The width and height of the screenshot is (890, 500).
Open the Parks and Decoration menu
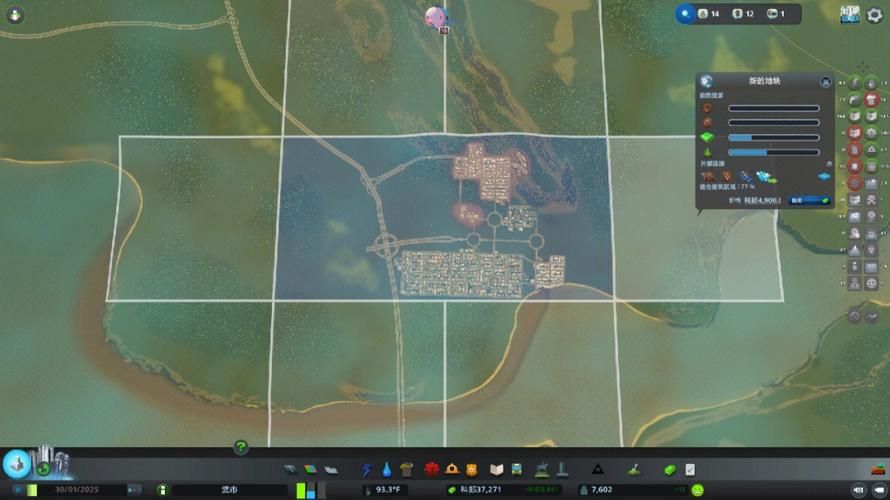tap(542, 469)
